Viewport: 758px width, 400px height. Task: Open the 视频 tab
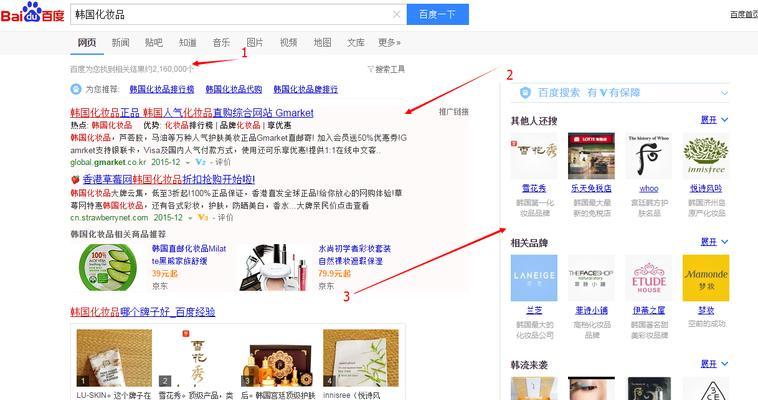tap(289, 43)
